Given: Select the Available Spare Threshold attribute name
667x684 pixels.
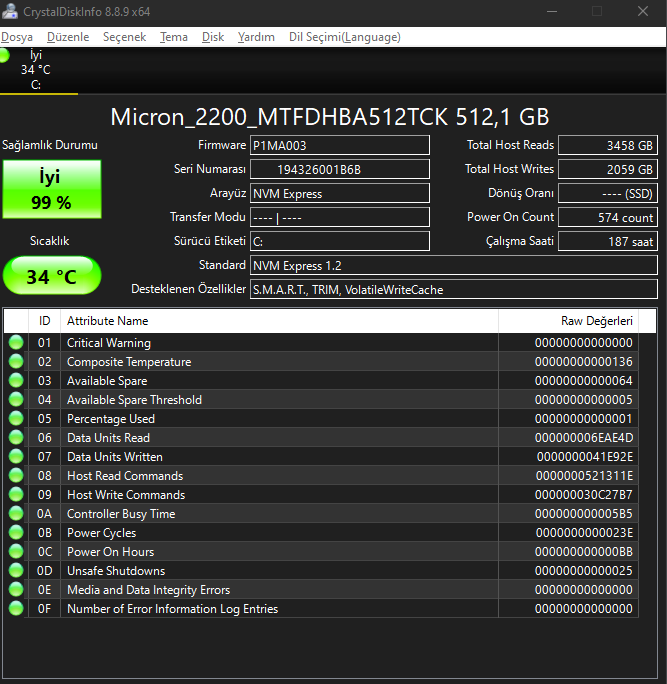Looking at the screenshot, I should 134,400.
